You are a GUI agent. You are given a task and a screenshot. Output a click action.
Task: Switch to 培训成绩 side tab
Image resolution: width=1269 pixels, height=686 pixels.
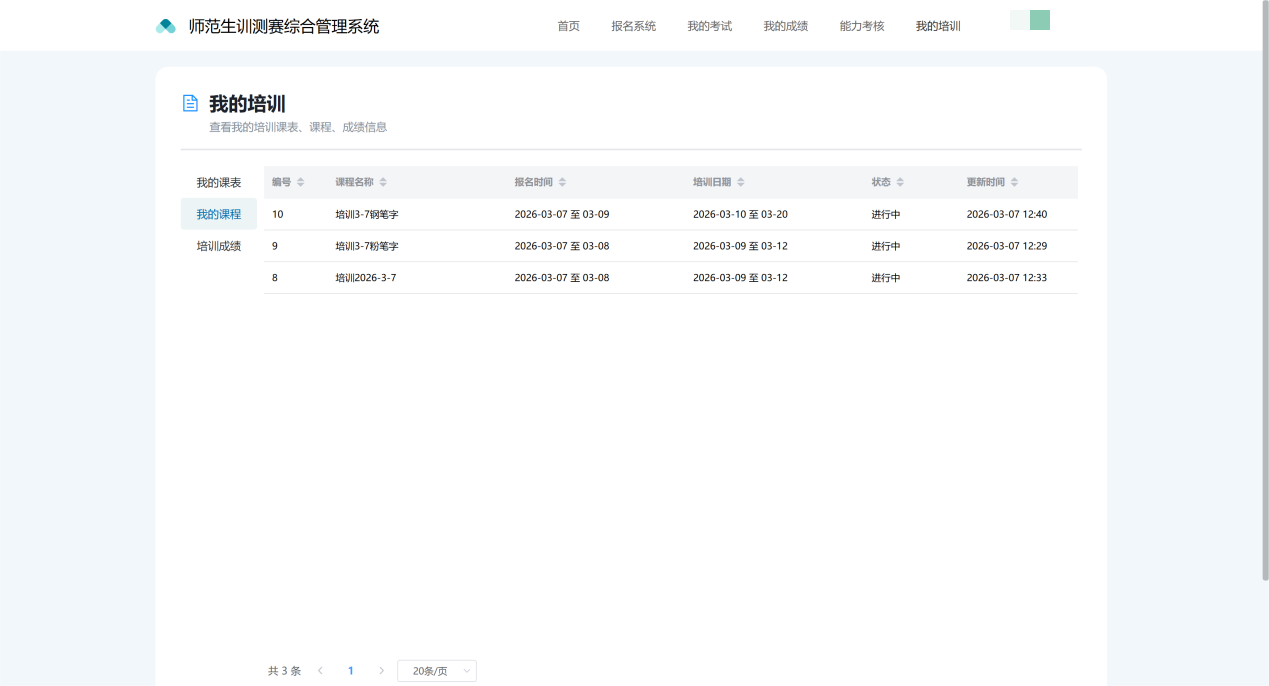tap(219, 246)
